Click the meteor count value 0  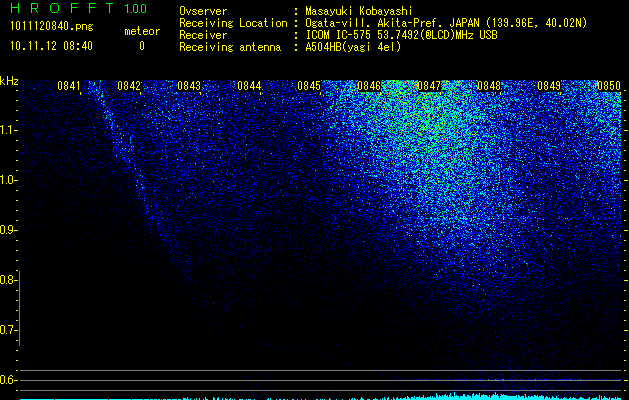click(142, 46)
